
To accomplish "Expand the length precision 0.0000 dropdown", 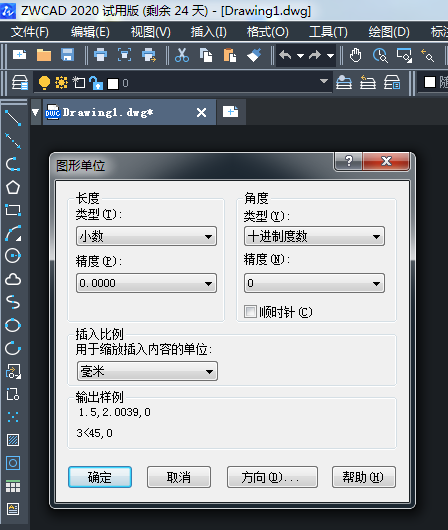I will [x=146, y=283].
